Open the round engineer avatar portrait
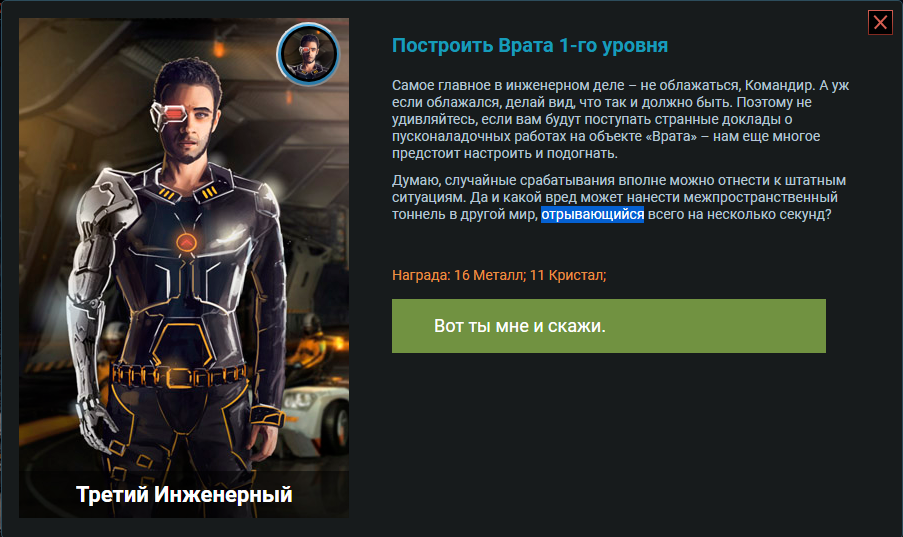The image size is (903, 537). pyautogui.click(x=308, y=54)
